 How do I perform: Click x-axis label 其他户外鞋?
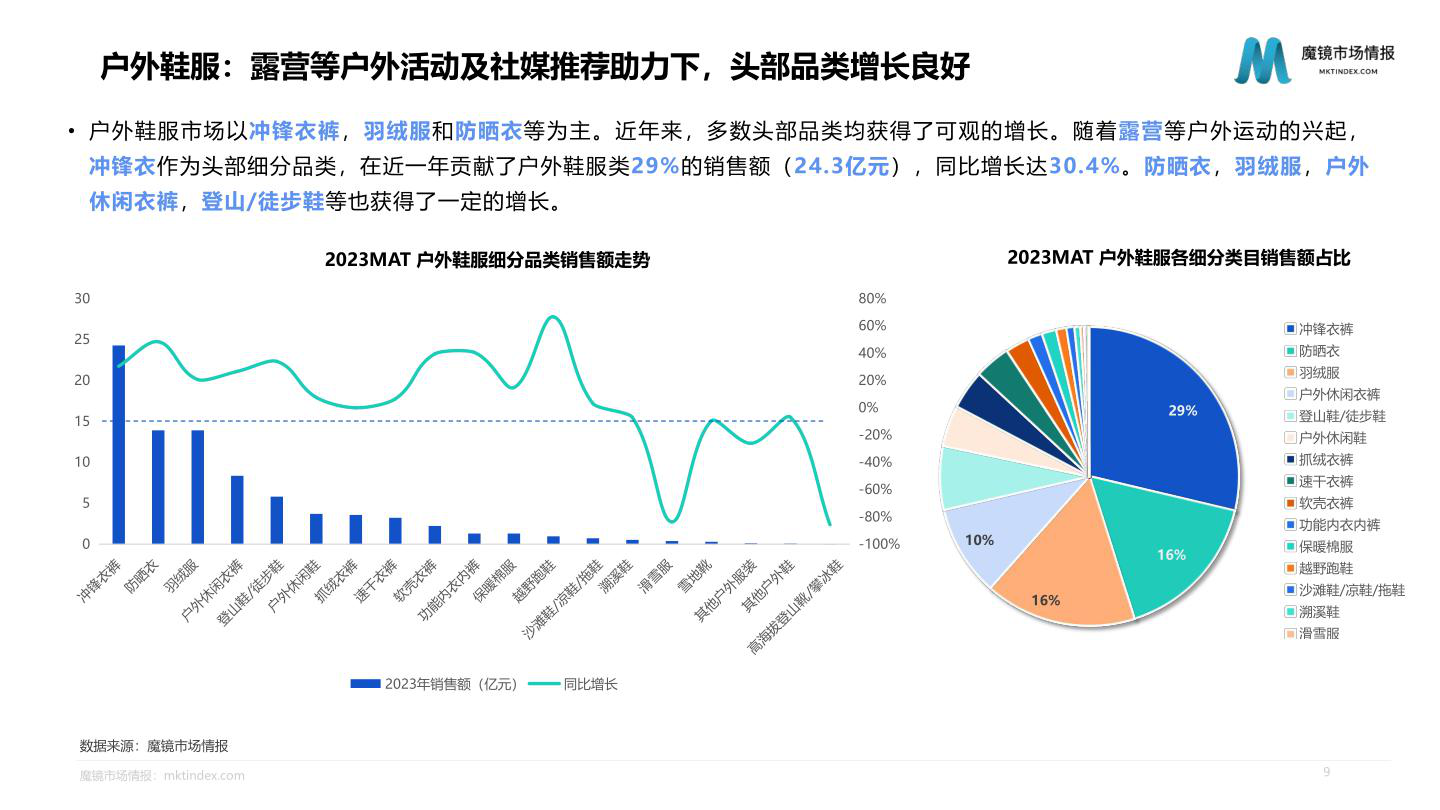(769, 586)
